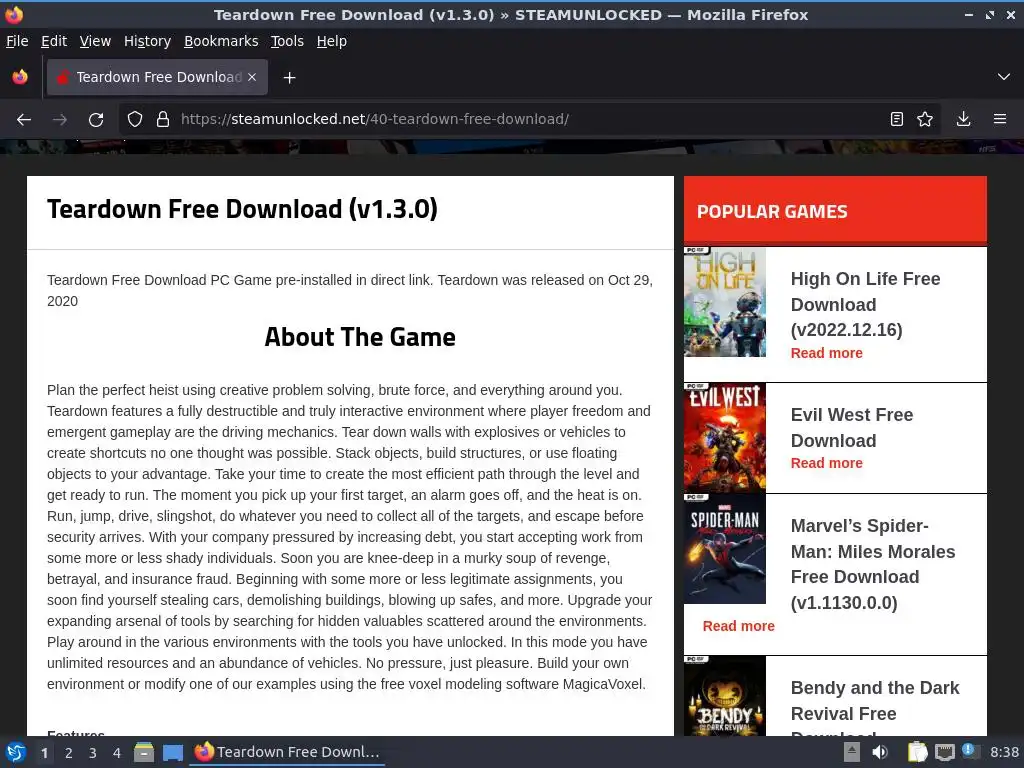Click the forward navigation arrow
Viewport: 1024px width, 768px height.
click(60, 120)
